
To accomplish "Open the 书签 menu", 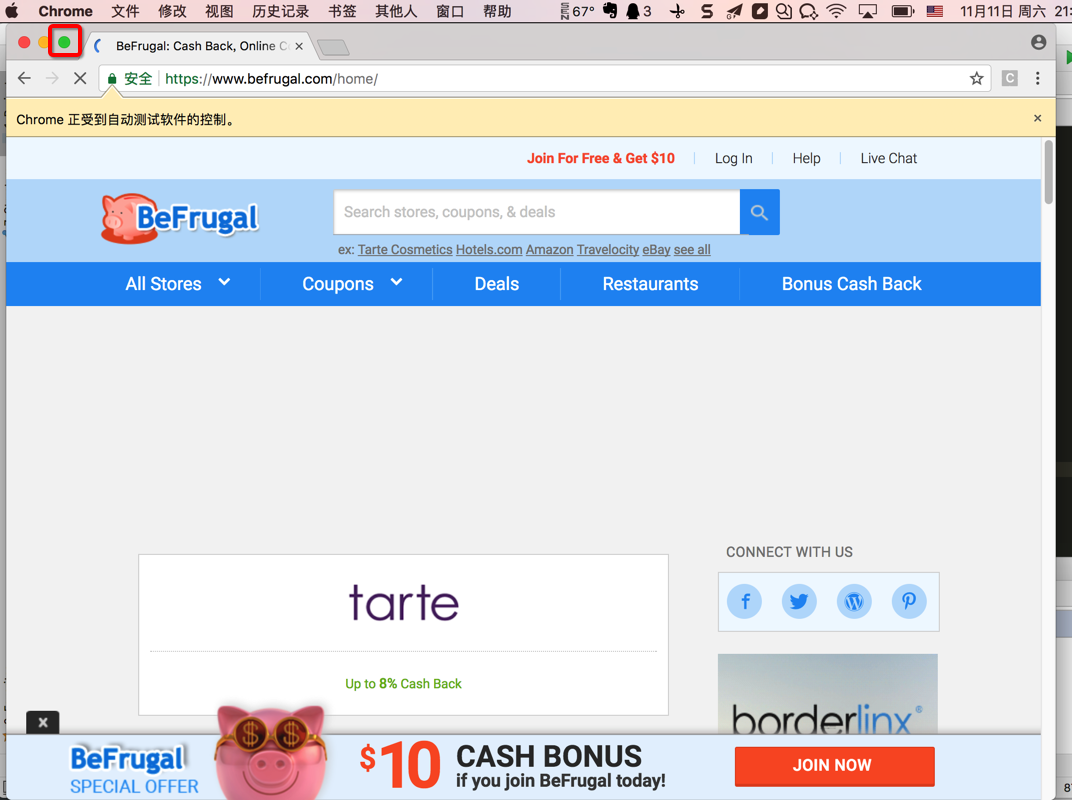I will (x=342, y=11).
